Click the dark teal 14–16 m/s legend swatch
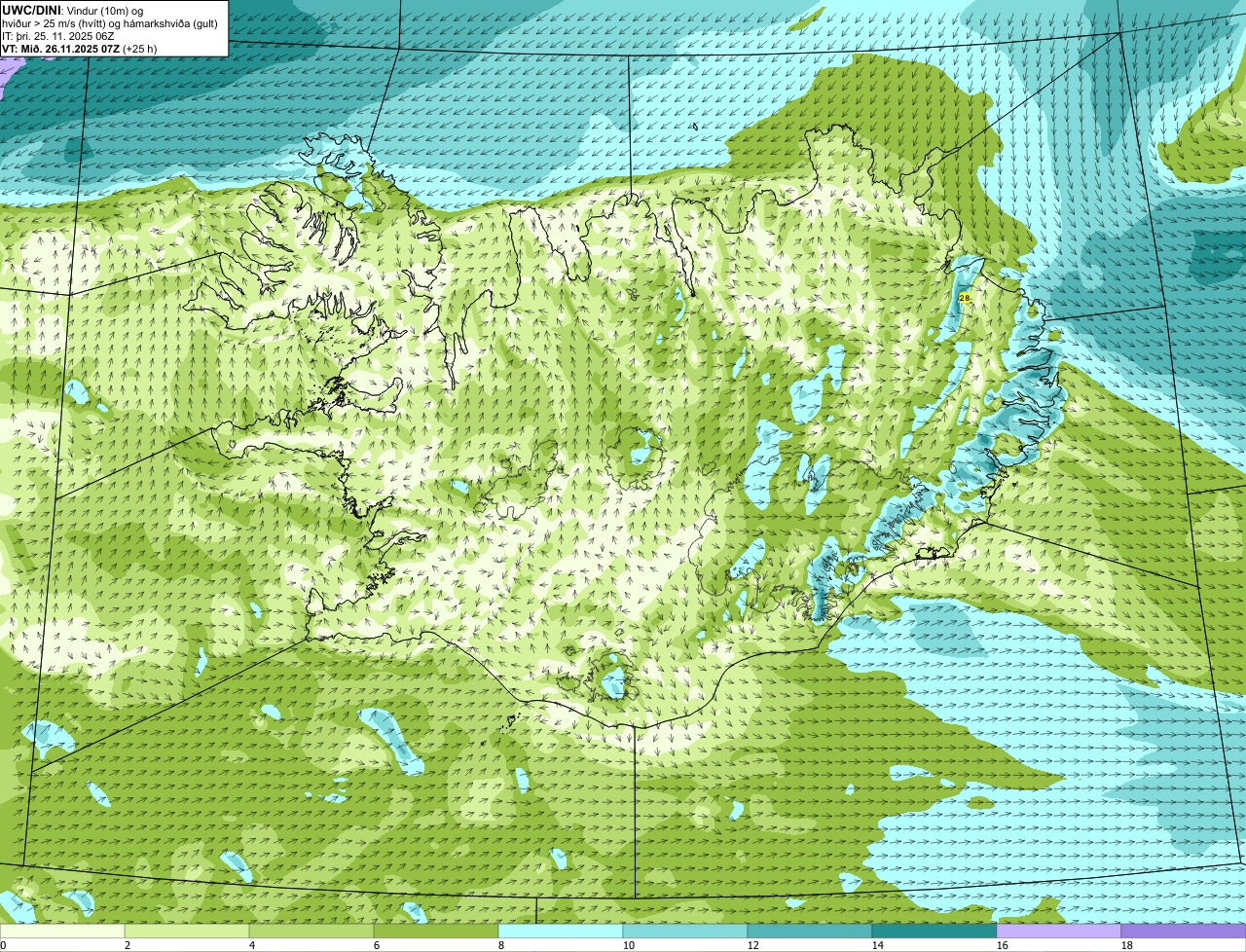Image resolution: width=1246 pixels, height=952 pixels. tap(934, 932)
